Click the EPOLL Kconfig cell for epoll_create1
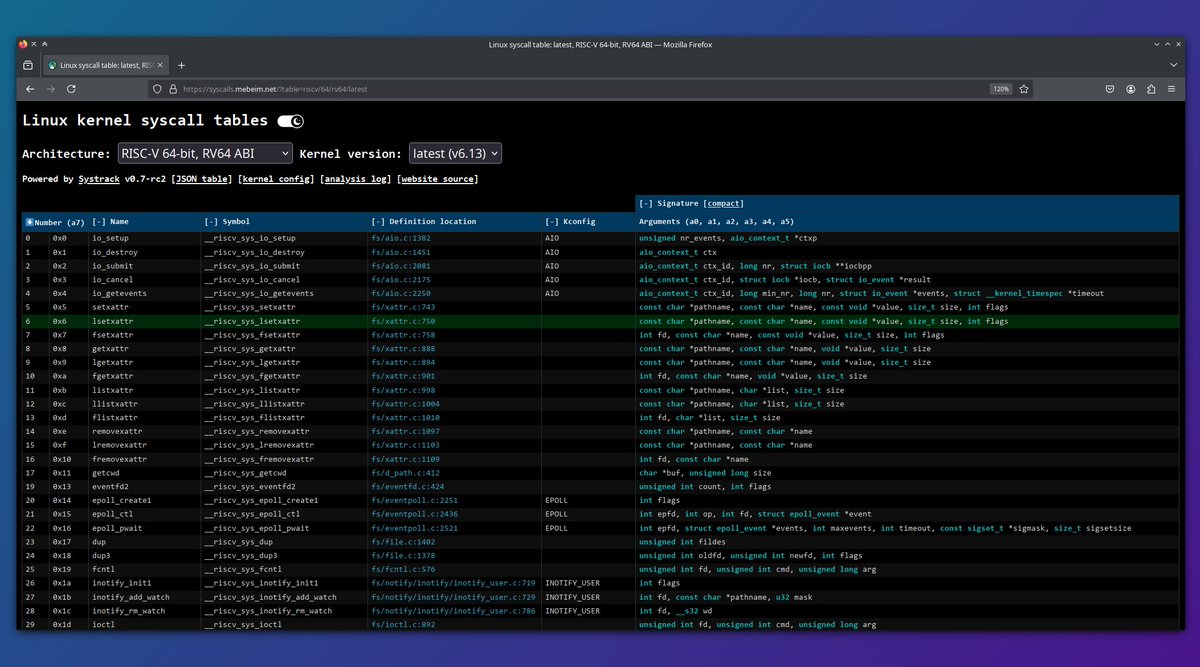 588,500
